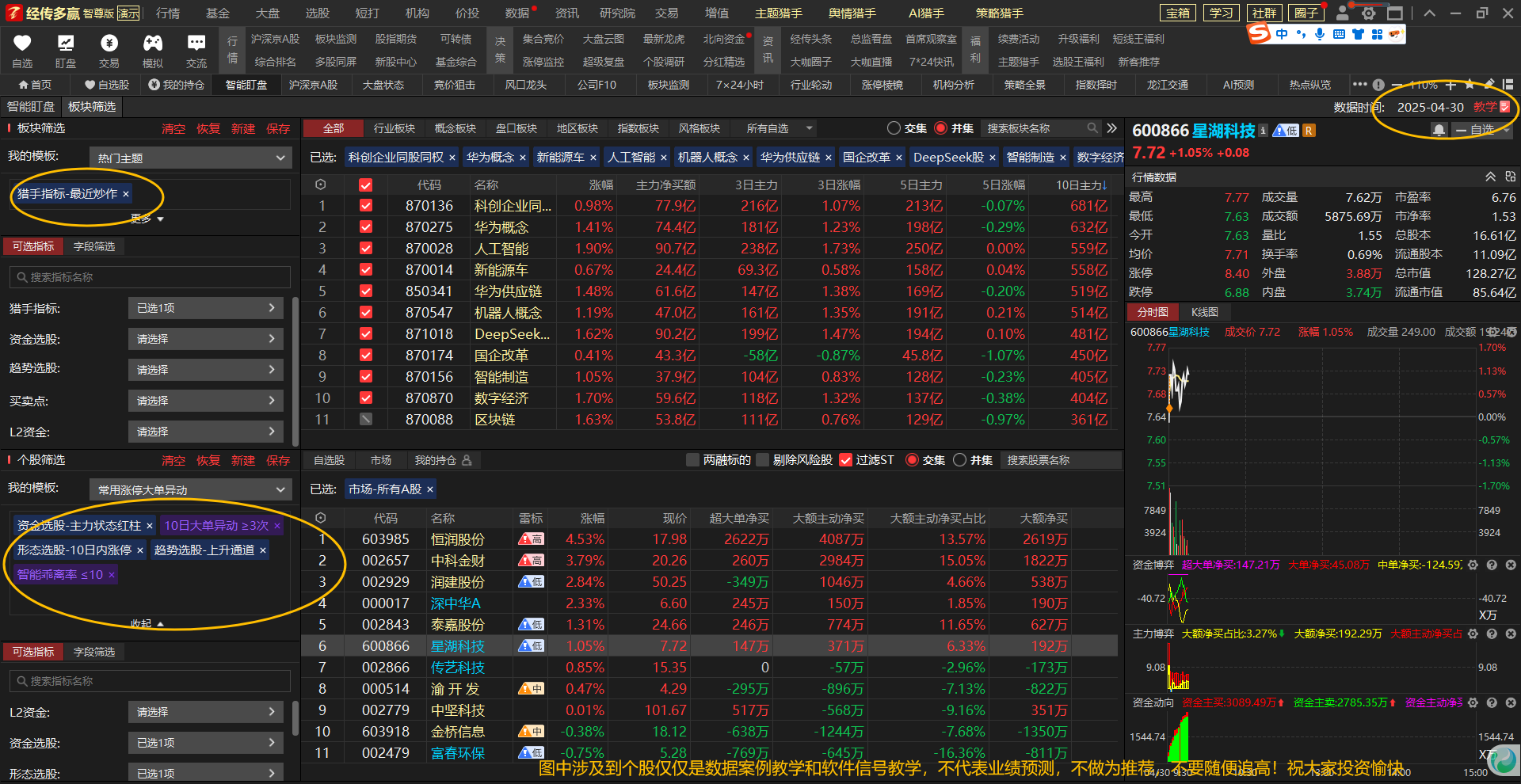Image resolution: width=1521 pixels, height=784 pixels.
Task: Click 保存 in 个股筛选 header
Action: 278,460
